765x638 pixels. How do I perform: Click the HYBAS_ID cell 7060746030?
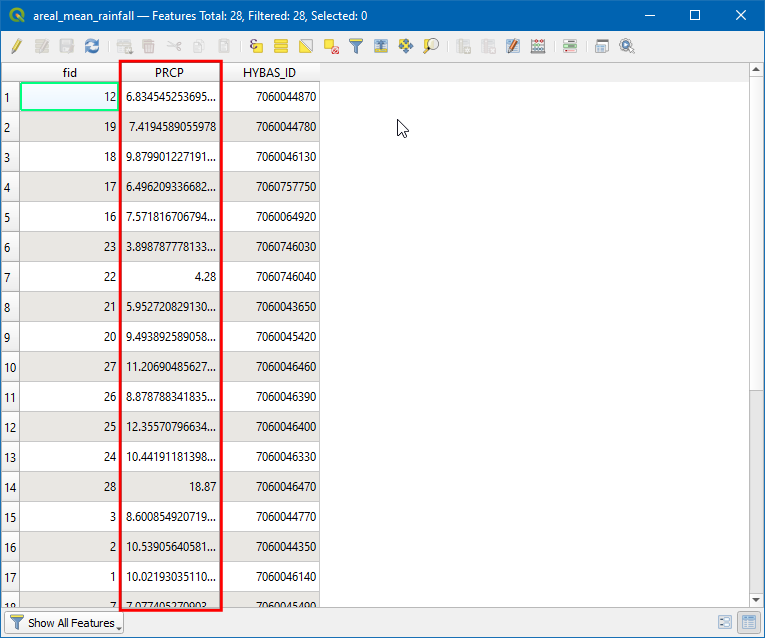coord(270,247)
